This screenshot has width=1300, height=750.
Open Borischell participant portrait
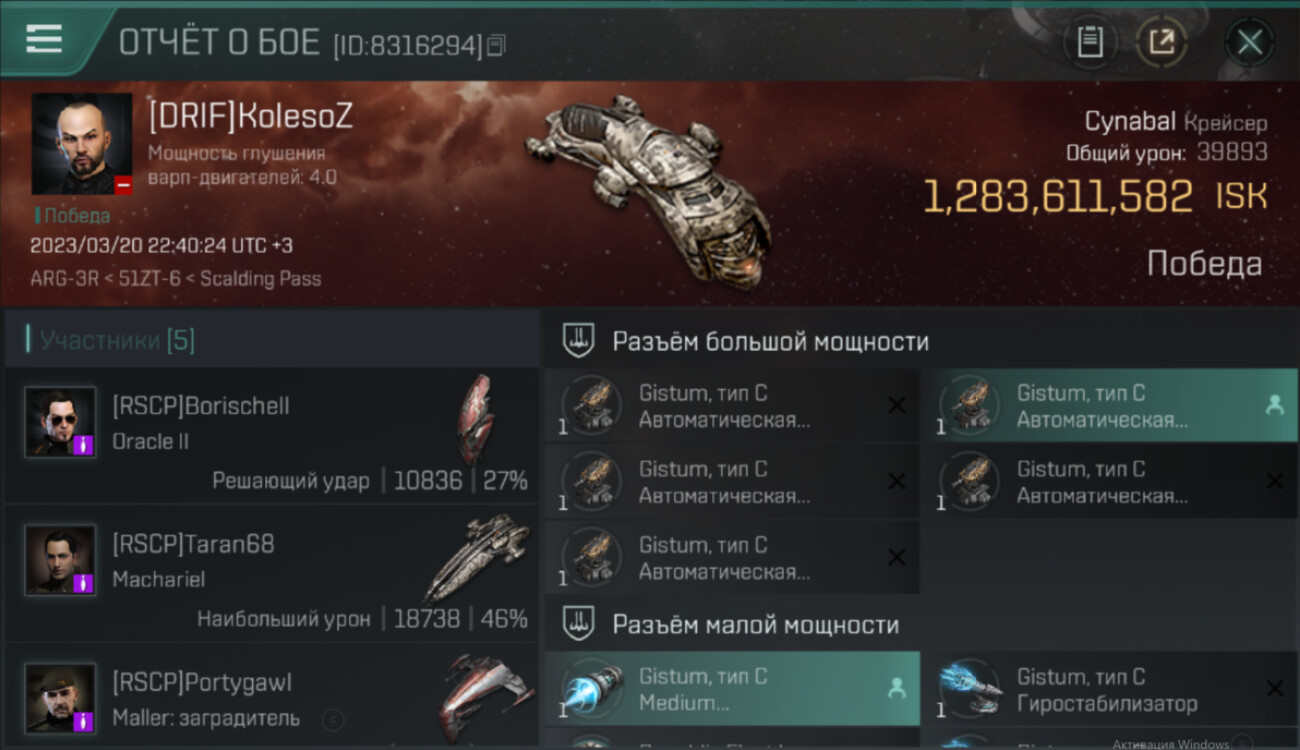tap(60, 422)
